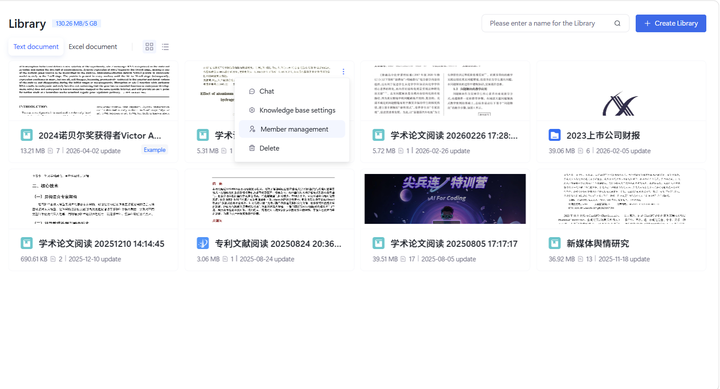Click title 学术论文阅读 20251210 14:14:45
Screen dimensions: 720x389
[101, 244]
